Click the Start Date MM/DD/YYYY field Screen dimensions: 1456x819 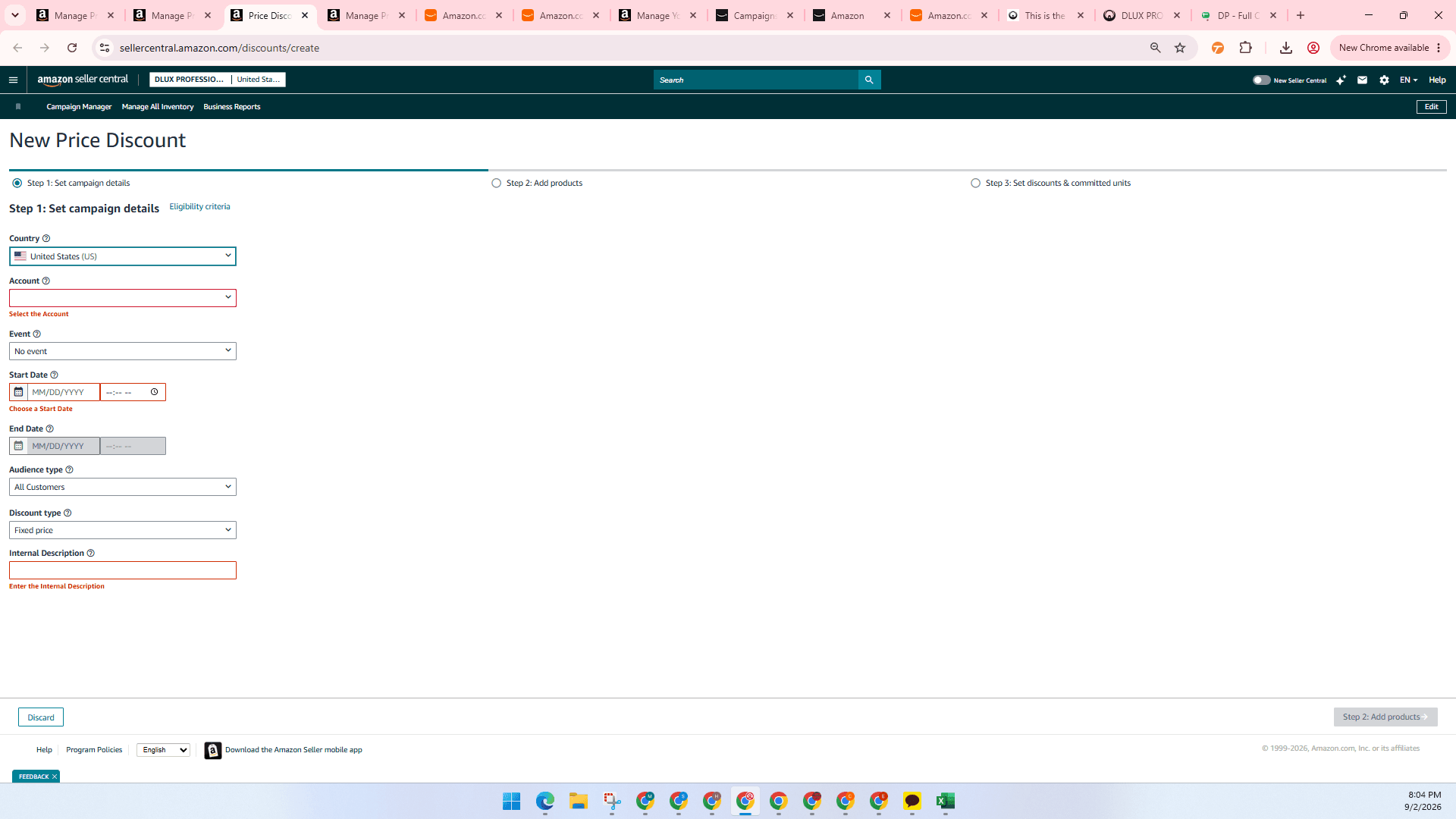coord(64,392)
